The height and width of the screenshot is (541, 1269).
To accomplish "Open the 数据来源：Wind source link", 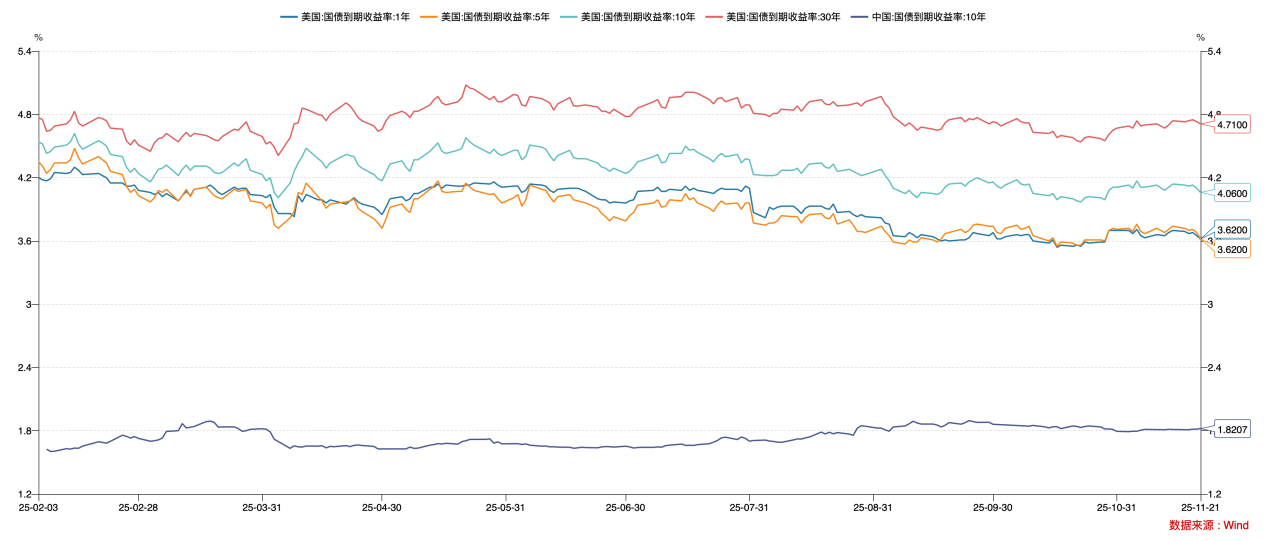I will (x=1208, y=525).
